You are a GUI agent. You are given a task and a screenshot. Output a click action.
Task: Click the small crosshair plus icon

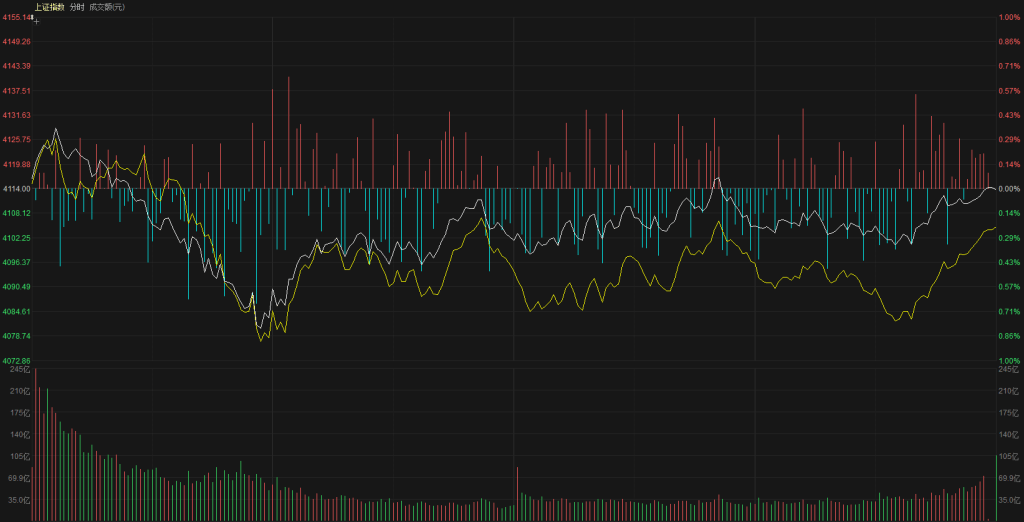pos(36,20)
